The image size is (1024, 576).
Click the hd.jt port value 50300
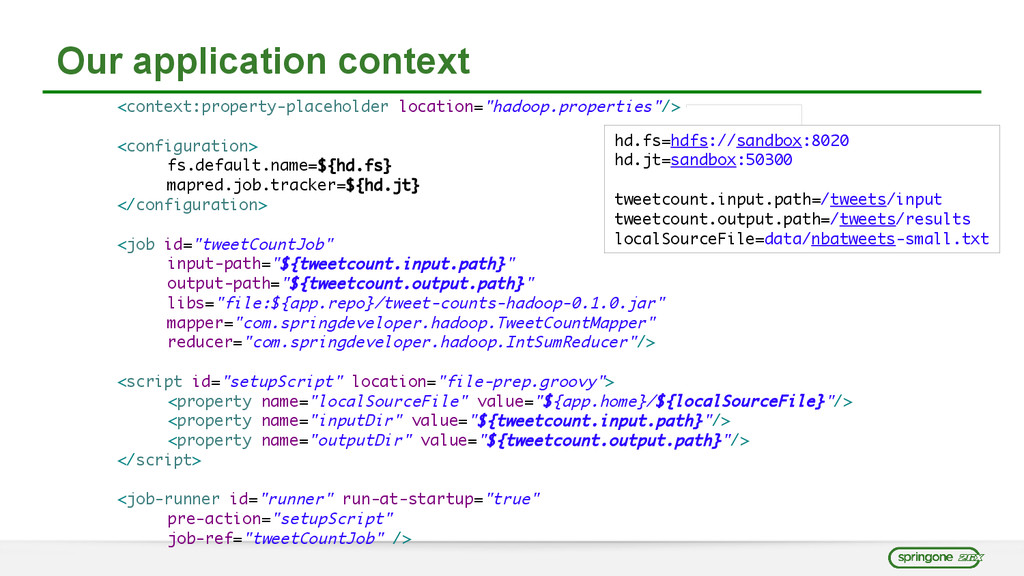pyautogui.click(x=769, y=160)
